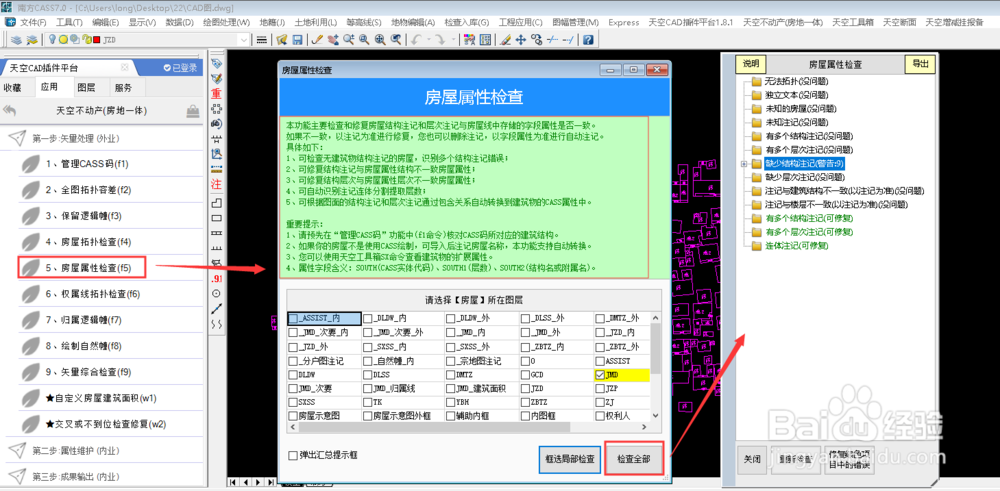Click the lightbulb layer on/off icon
Screen dimensions: 1000x491
pyautogui.click(x=52, y=40)
